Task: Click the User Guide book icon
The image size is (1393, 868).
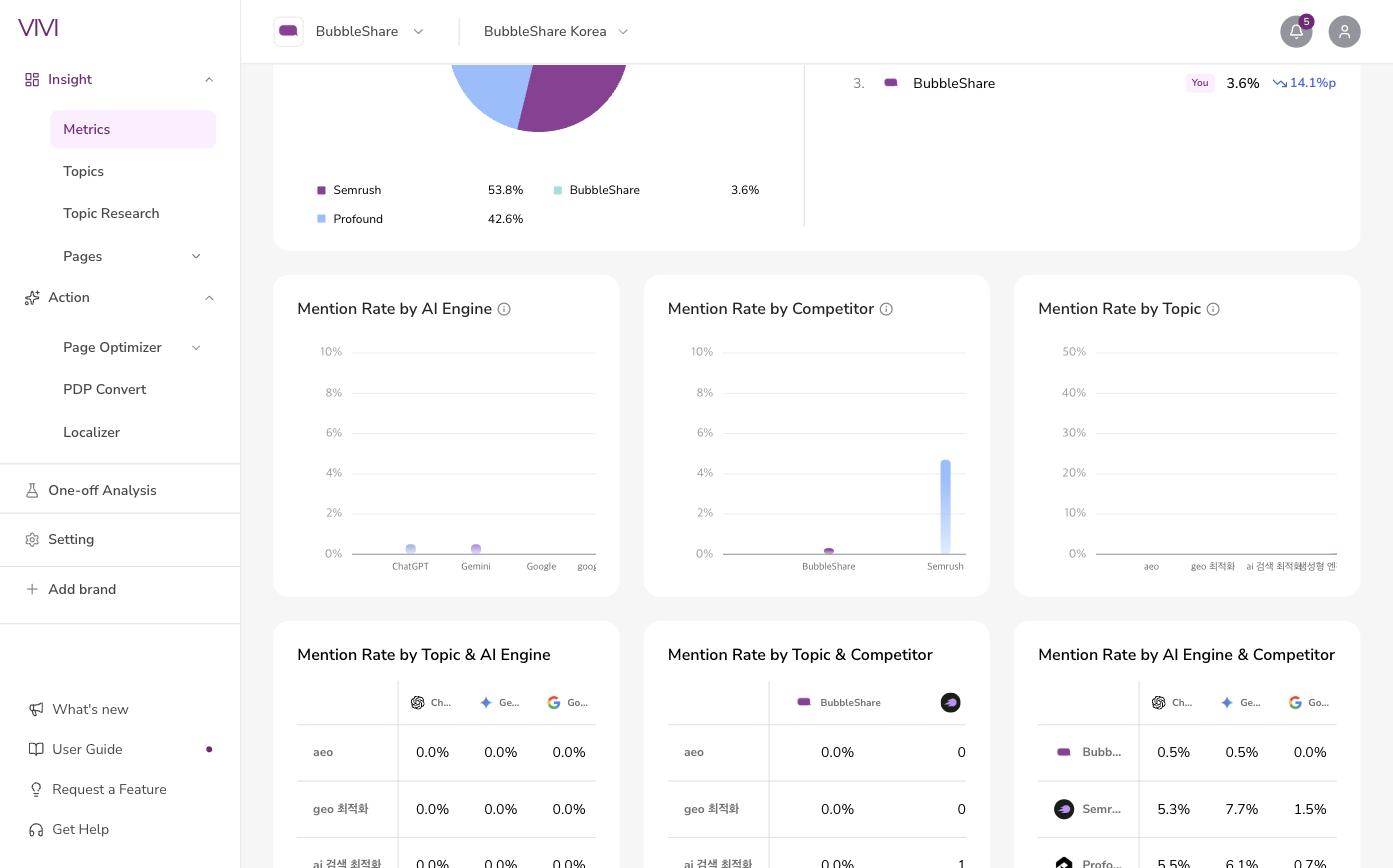Action: pyautogui.click(x=36, y=749)
